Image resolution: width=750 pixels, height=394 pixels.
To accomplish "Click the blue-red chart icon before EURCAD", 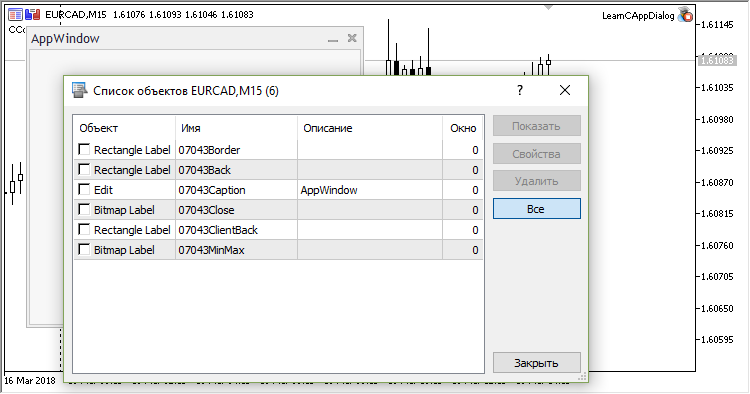I will [x=32, y=15].
